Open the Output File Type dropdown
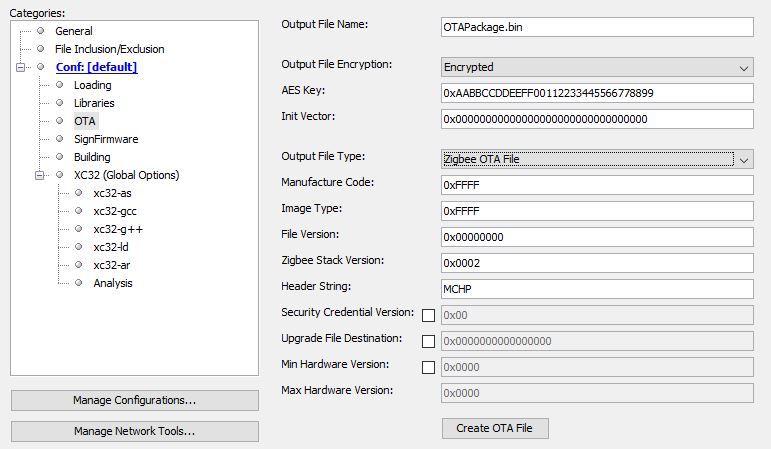 (x=597, y=159)
